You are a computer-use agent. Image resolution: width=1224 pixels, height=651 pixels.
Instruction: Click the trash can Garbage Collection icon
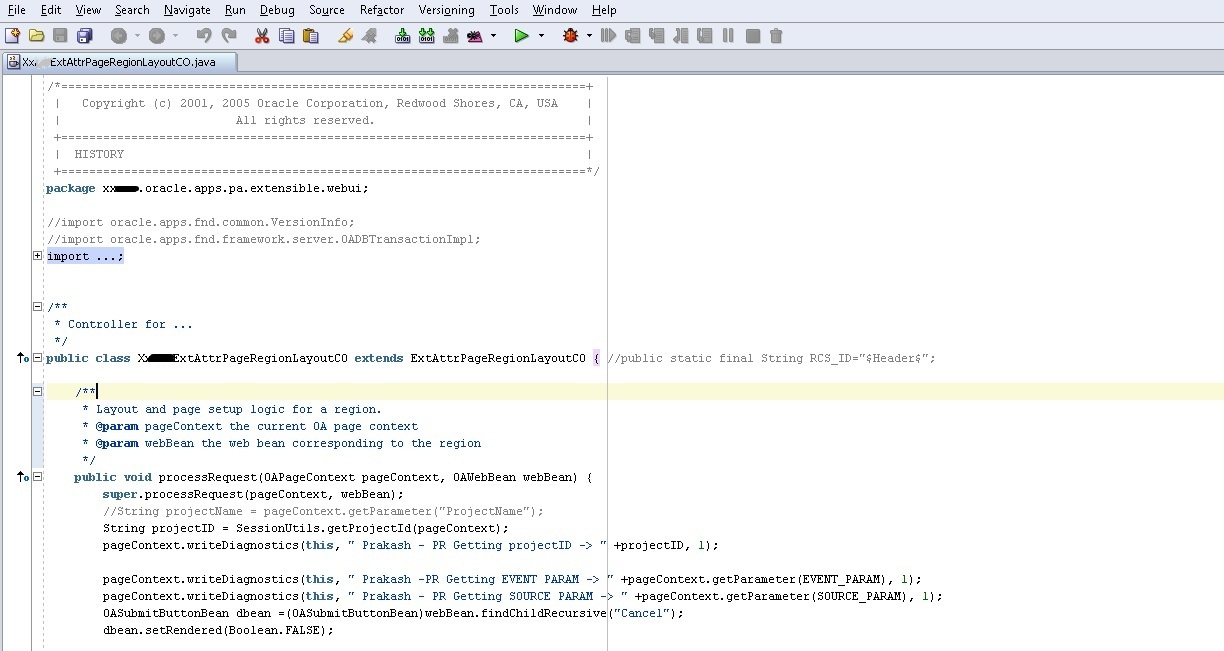(x=776, y=36)
